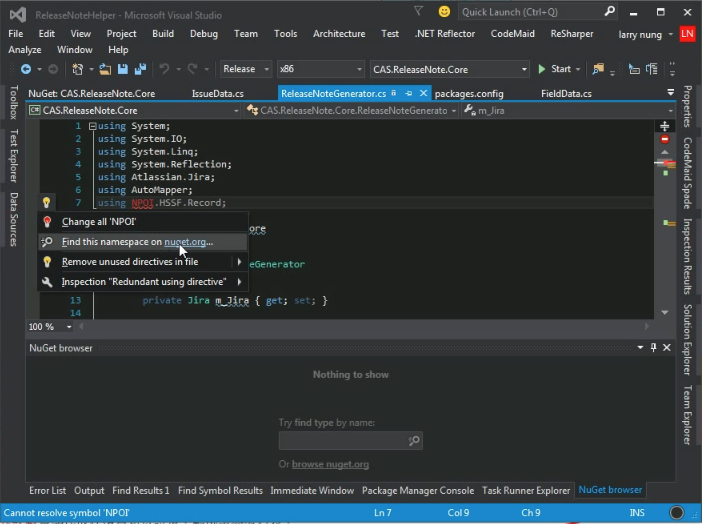The height and width of the screenshot is (524, 702).
Task: Open the x86 platform dropdown
Action: click(x=320, y=69)
